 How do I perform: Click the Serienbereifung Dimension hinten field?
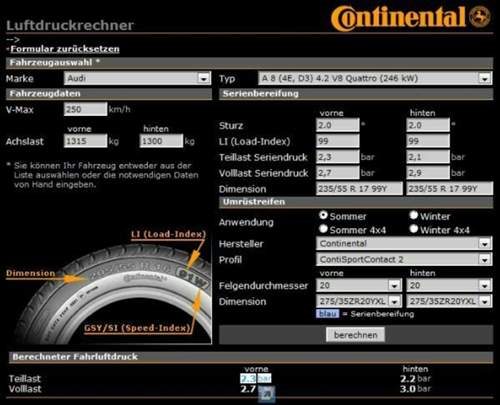coord(450,189)
